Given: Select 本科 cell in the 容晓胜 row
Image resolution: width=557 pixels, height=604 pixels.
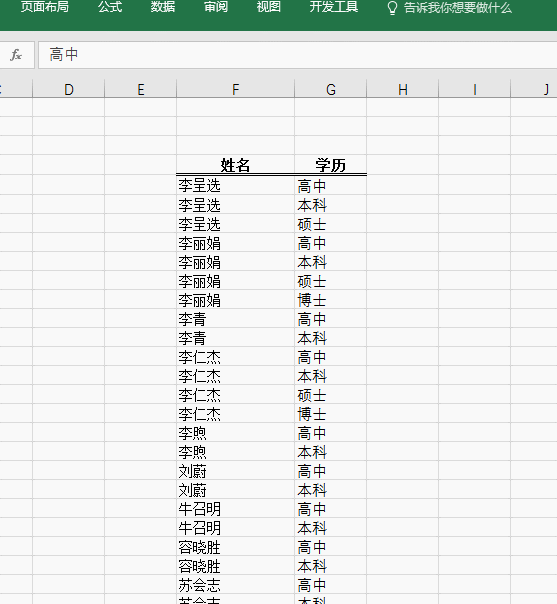Looking at the screenshot, I should tap(331, 565).
